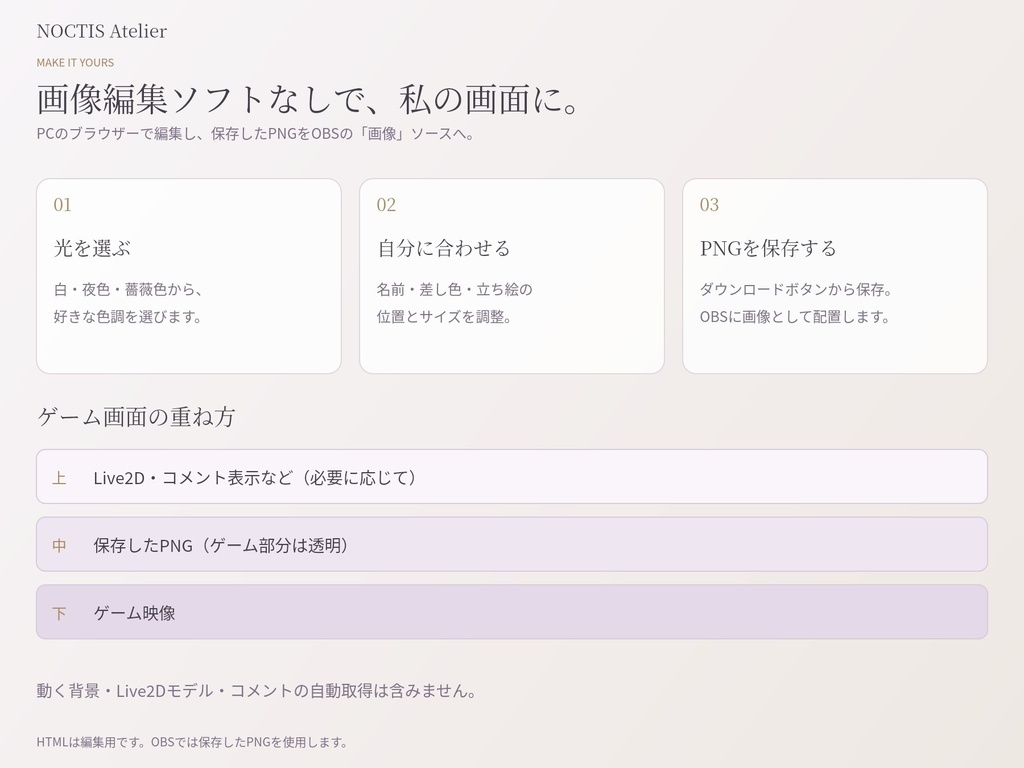Click the subtitle starting with PCのブラウザーで編集し
The height and width of the screenshot is (768, 1024).
255,134
